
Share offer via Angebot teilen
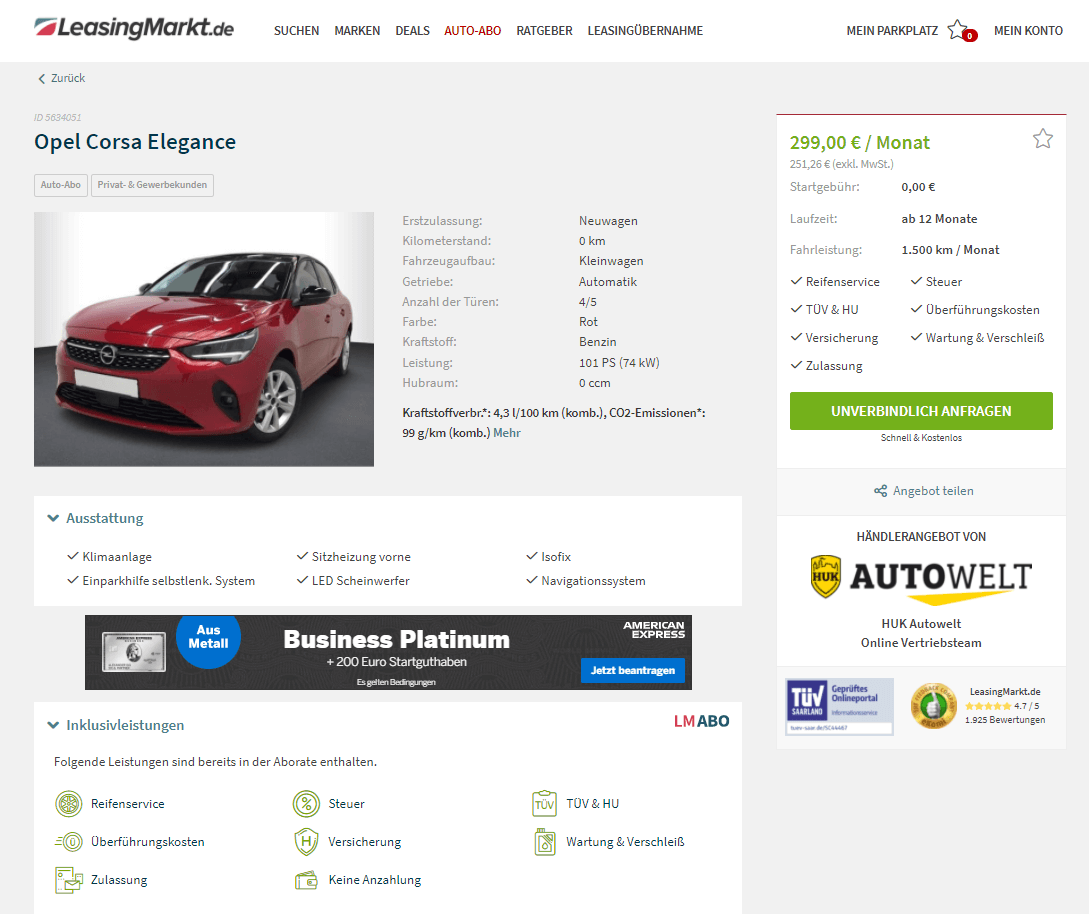933,491
